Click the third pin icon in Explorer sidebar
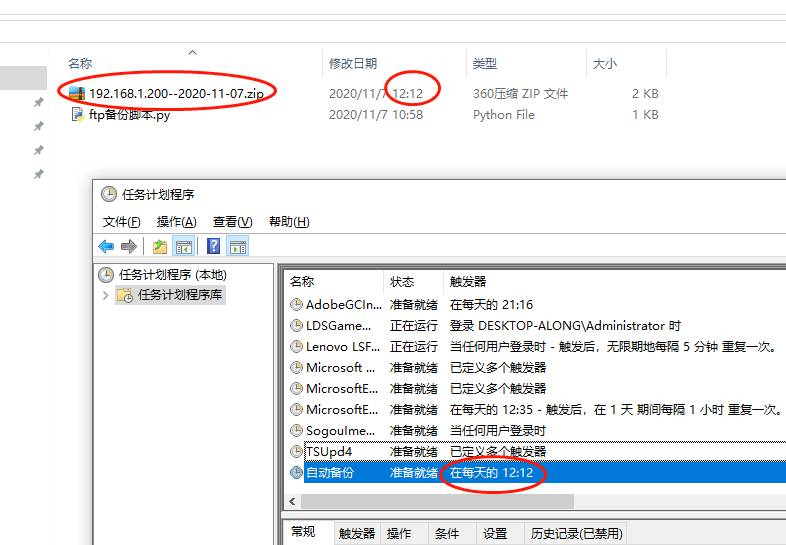This screenshot has height=545, width=786. coord(39,150)
